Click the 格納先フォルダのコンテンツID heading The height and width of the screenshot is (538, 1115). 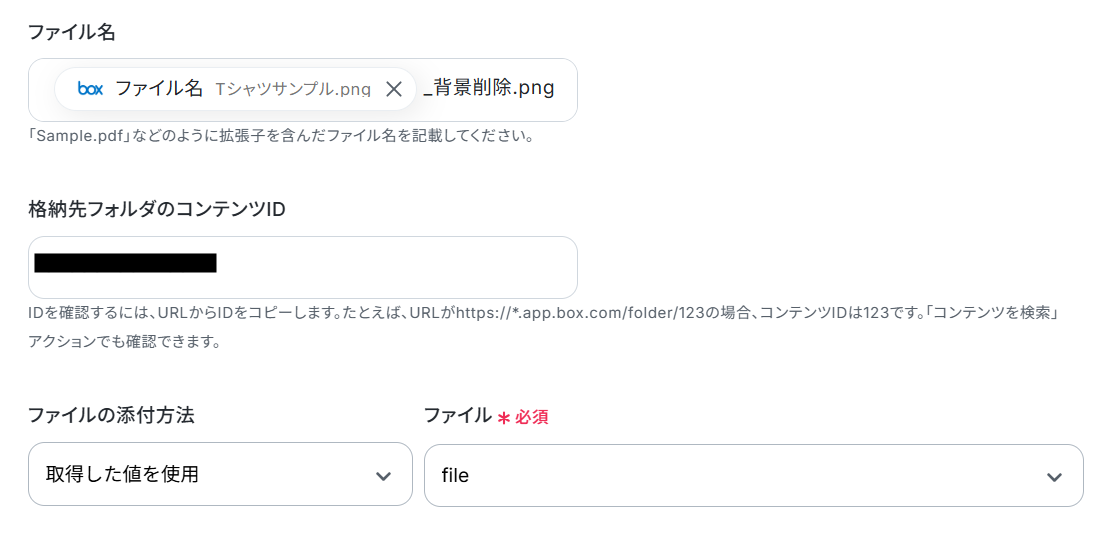(157, 209)
